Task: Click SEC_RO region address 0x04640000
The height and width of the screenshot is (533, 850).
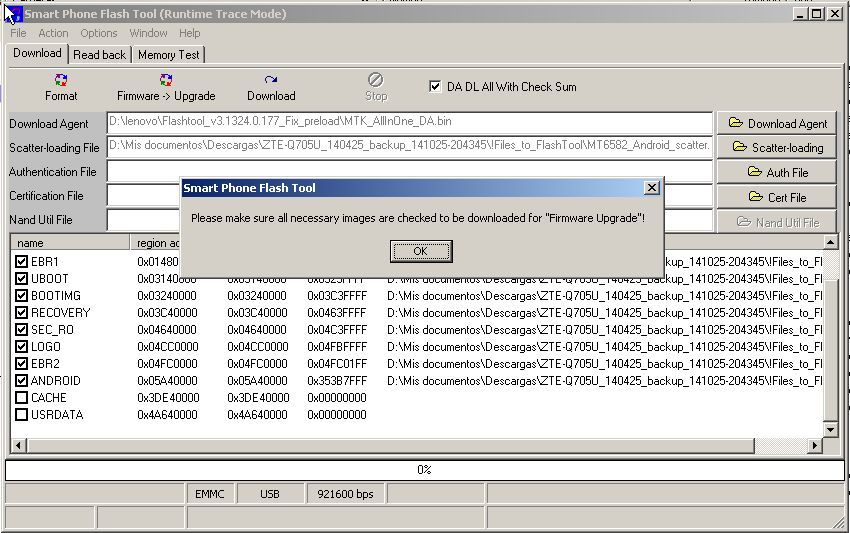Action: coord(167,330)
